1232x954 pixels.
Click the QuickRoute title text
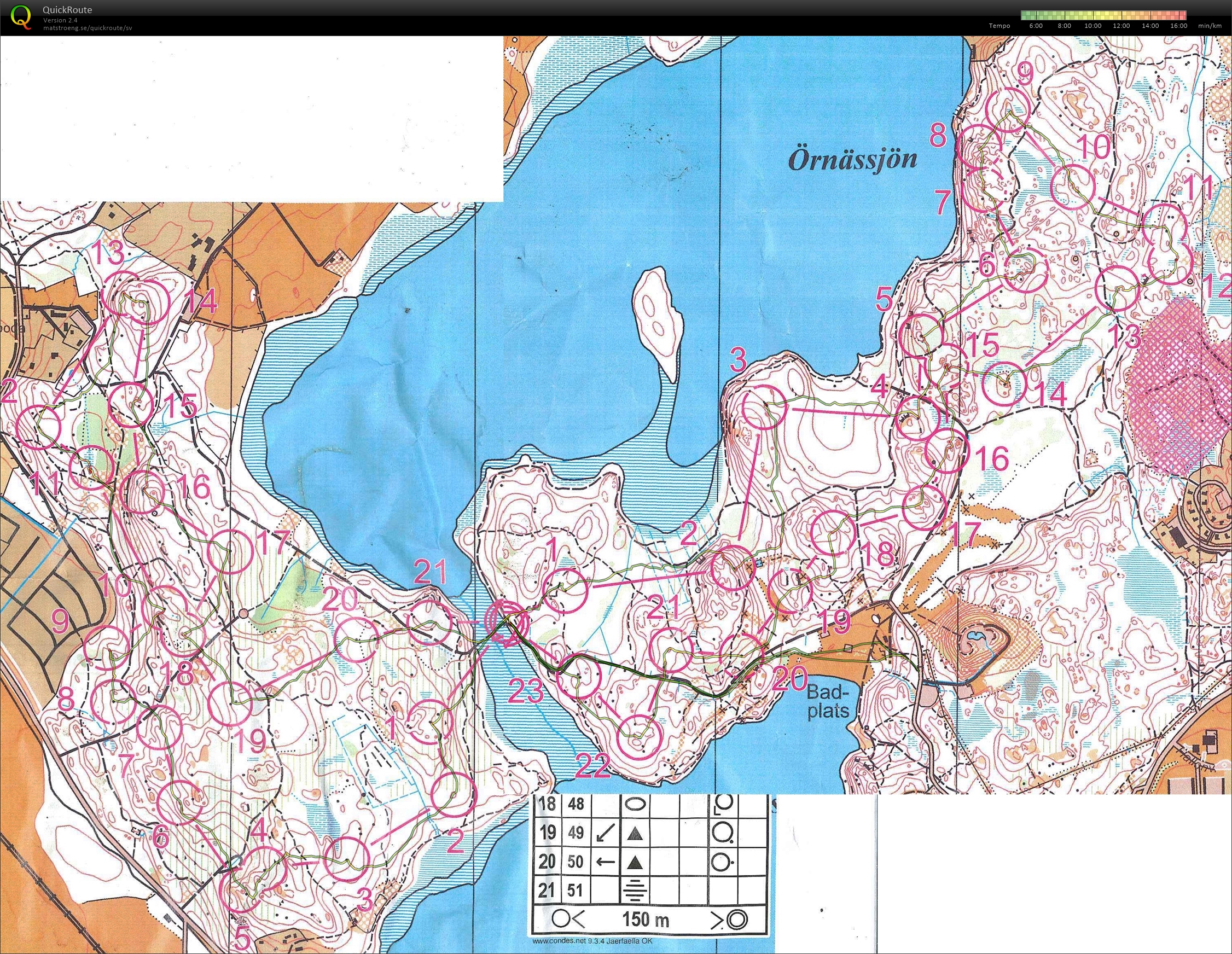click(67, 10)
